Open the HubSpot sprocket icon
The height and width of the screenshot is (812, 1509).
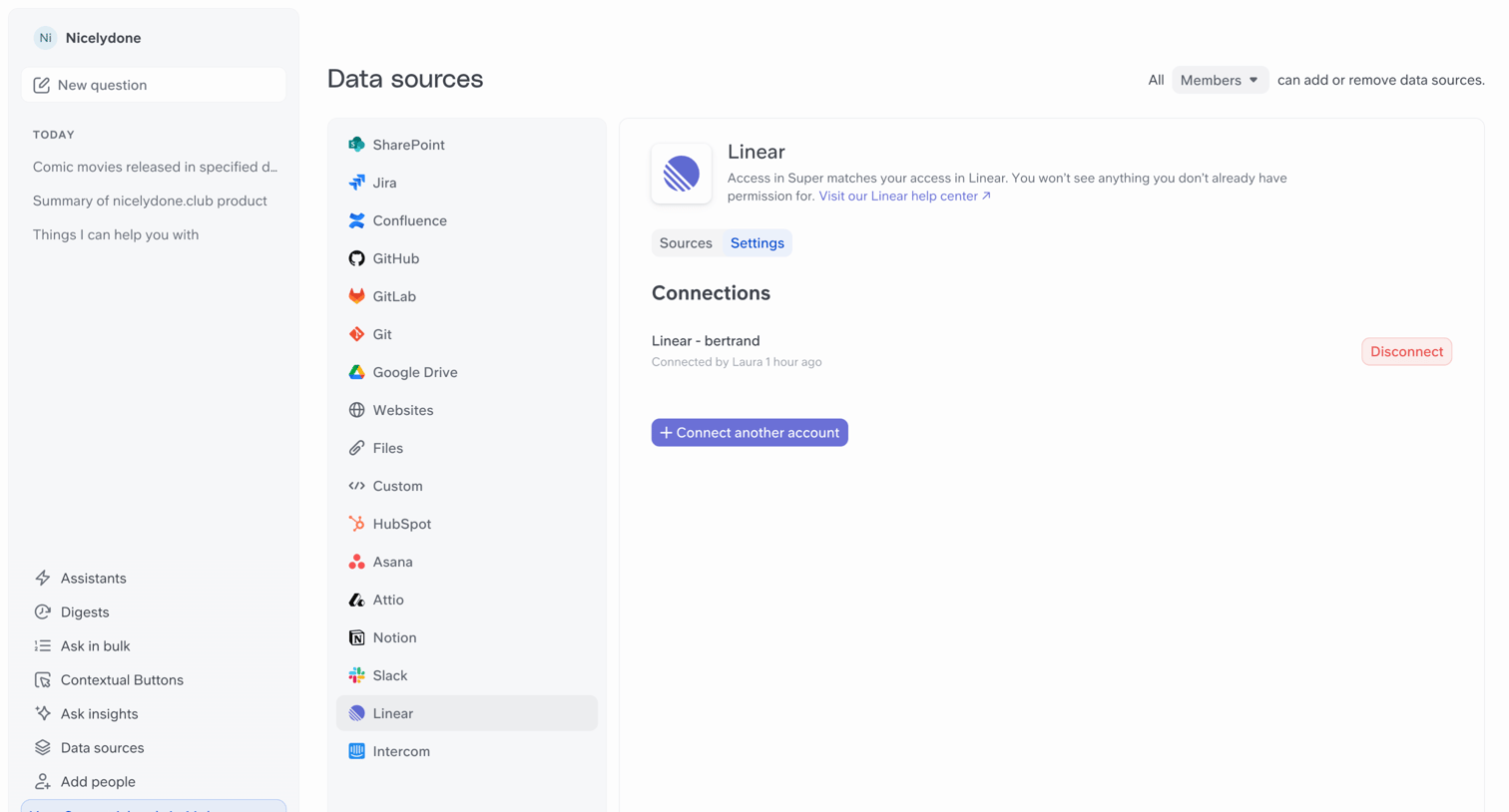(x=356, y=524)
